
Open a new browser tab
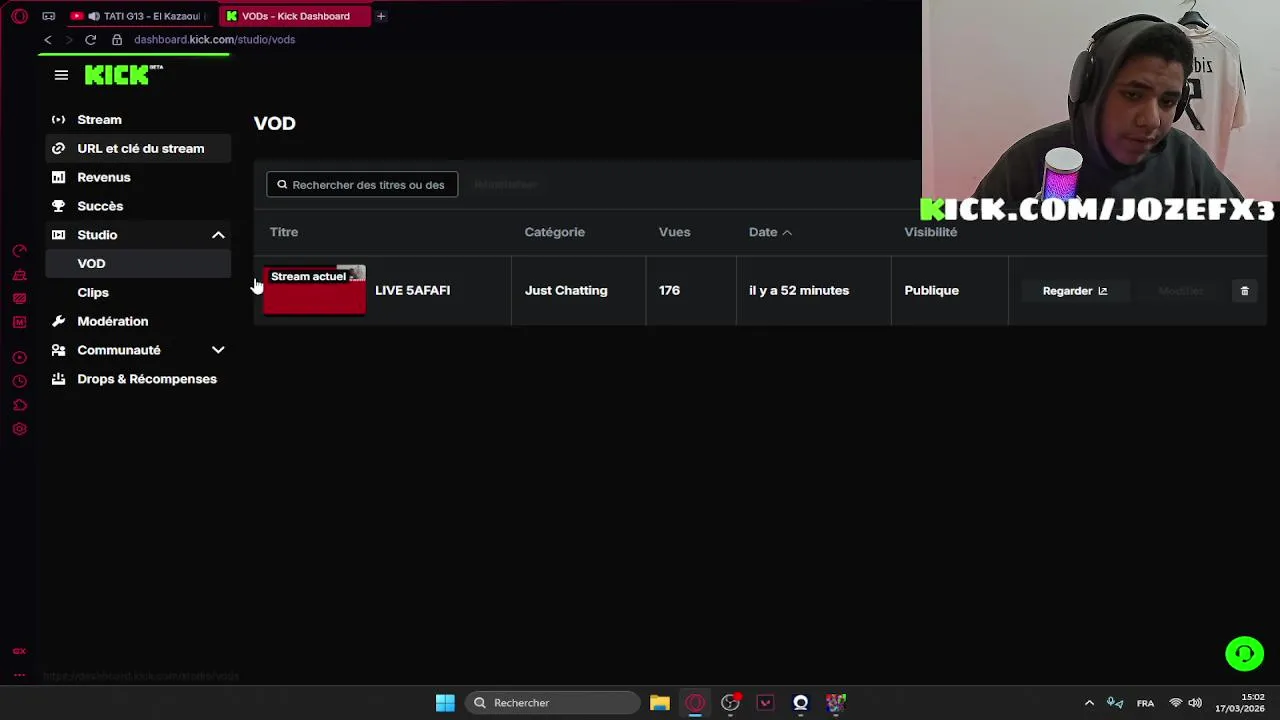pyautogui.click(x=381, y=16)
